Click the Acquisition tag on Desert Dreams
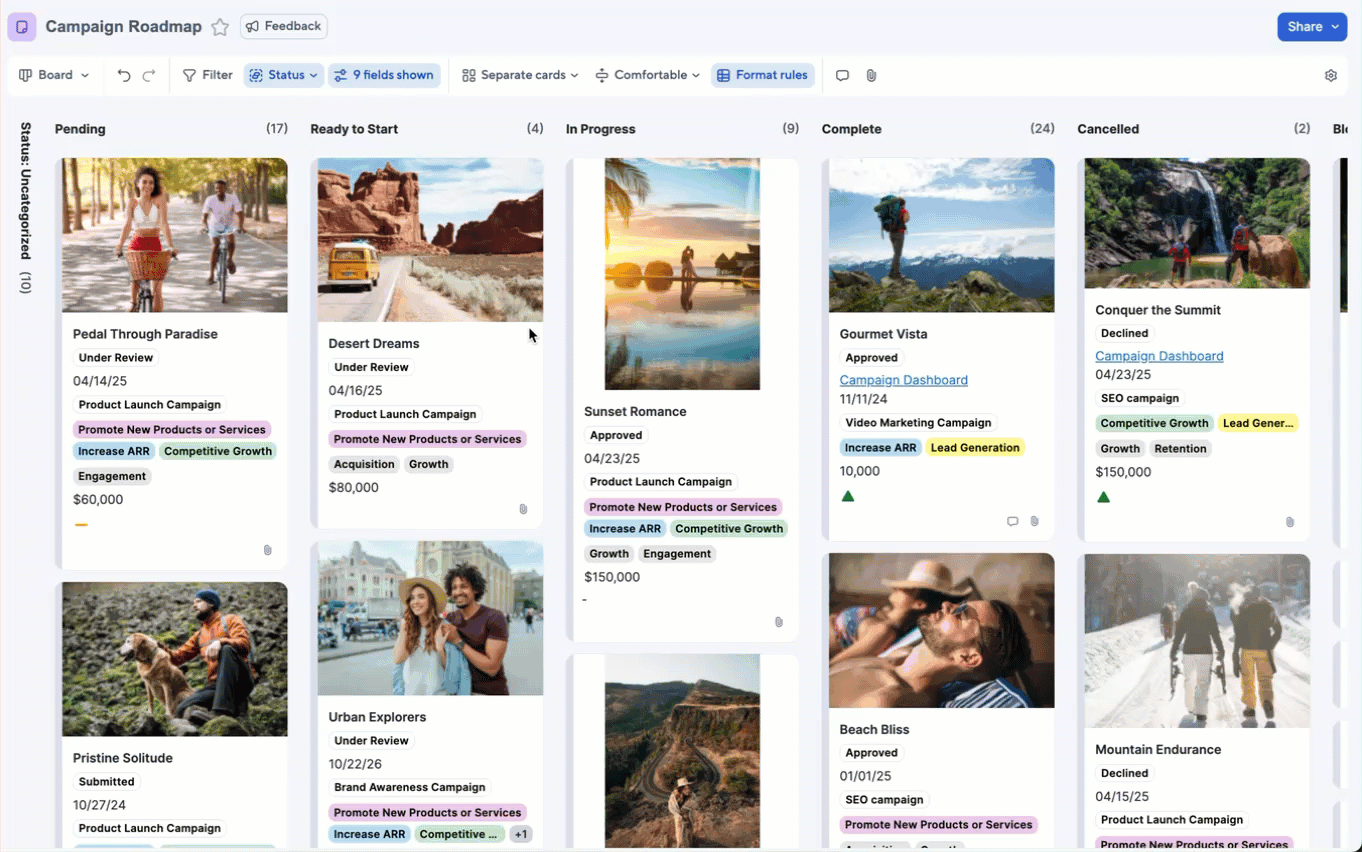The height and width of the screenshot is (852, 1362). pyautogui.click(x=364, y=464)
